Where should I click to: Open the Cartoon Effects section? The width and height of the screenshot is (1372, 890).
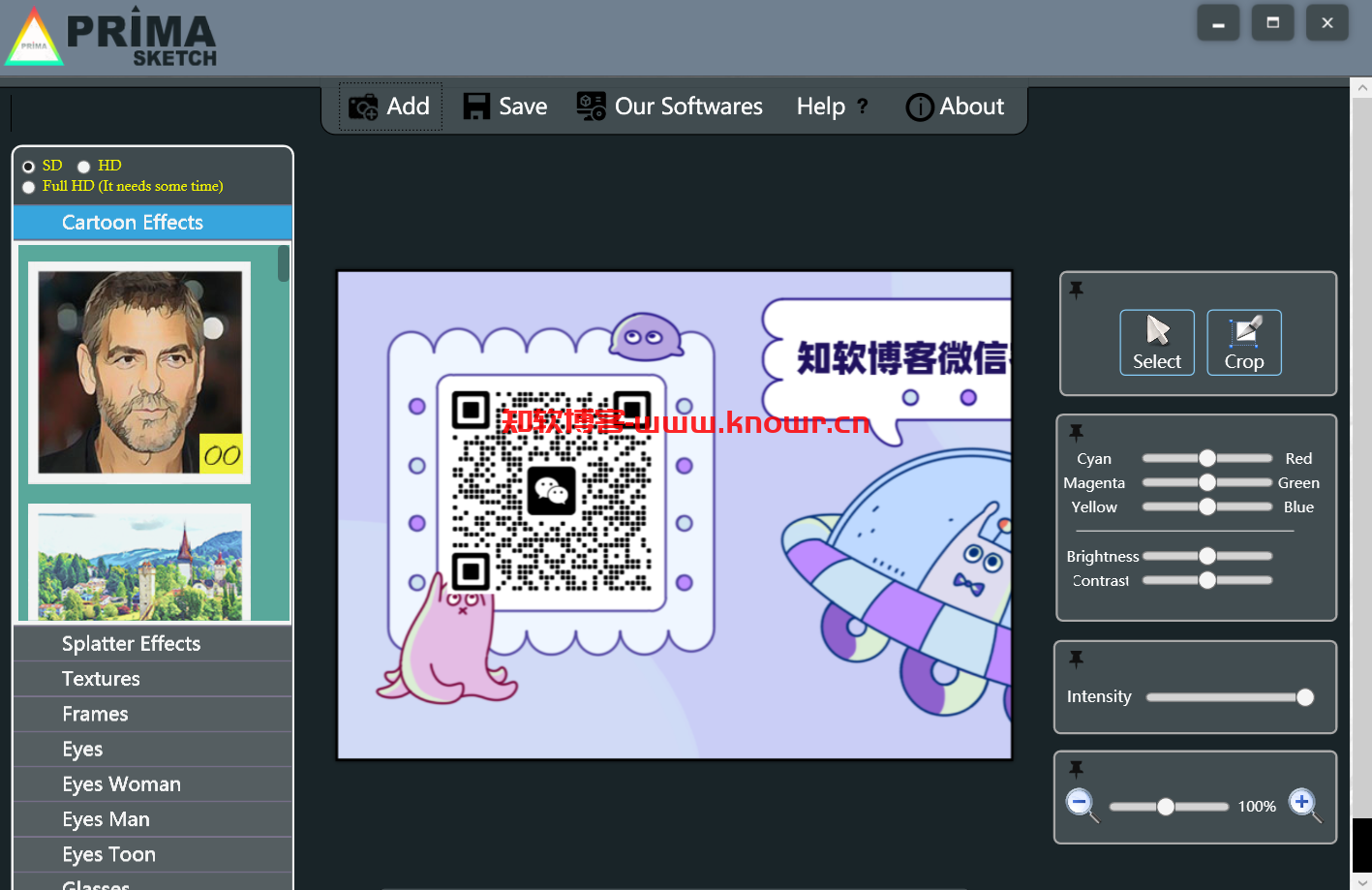[153, 223]
